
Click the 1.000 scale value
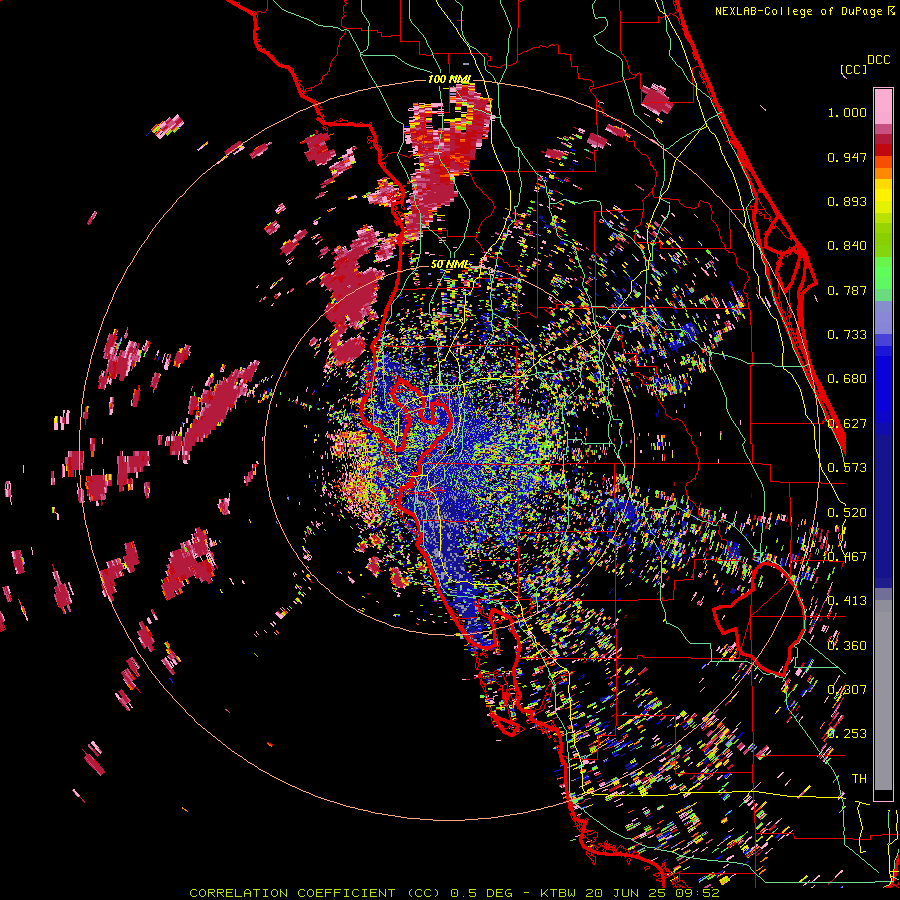pos(847,112)
